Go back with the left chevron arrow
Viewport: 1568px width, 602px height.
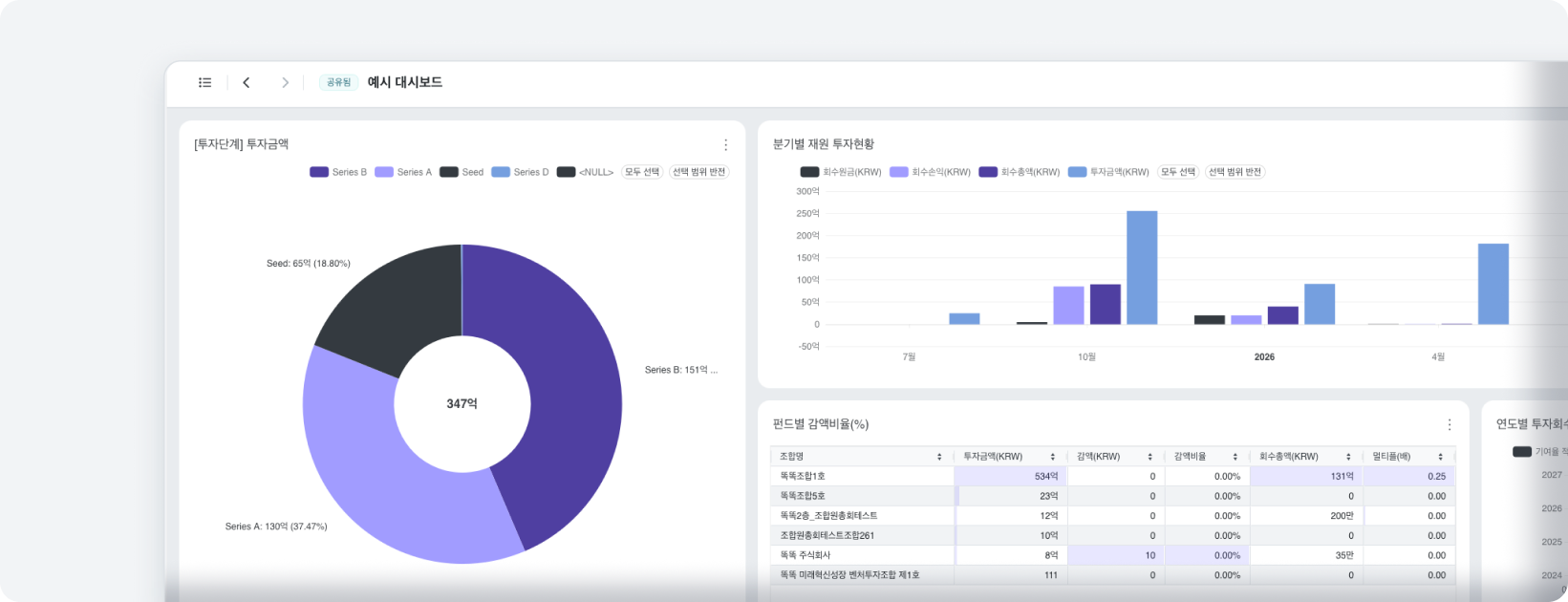[247, 82]
